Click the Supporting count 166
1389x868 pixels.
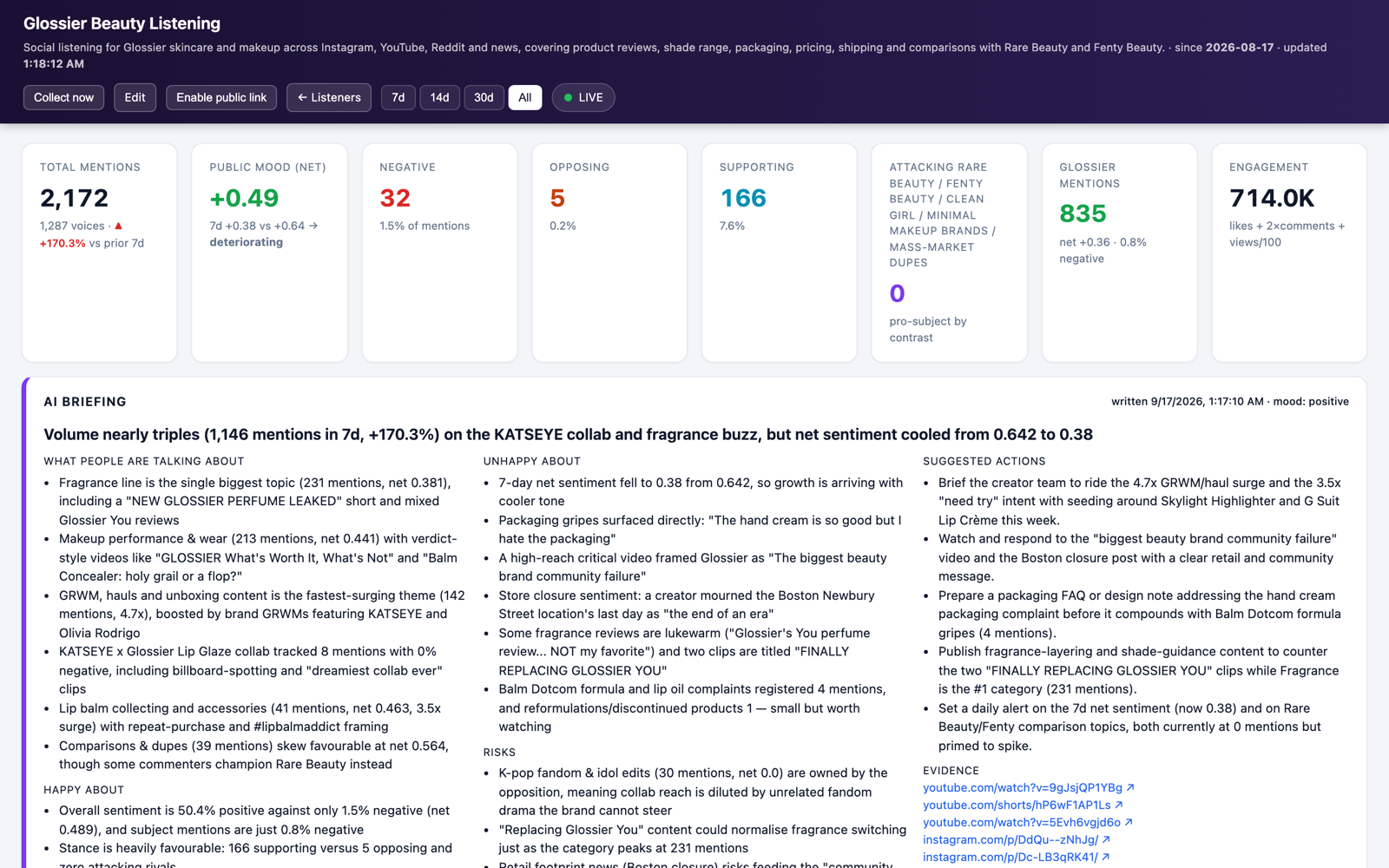(743, 198)
